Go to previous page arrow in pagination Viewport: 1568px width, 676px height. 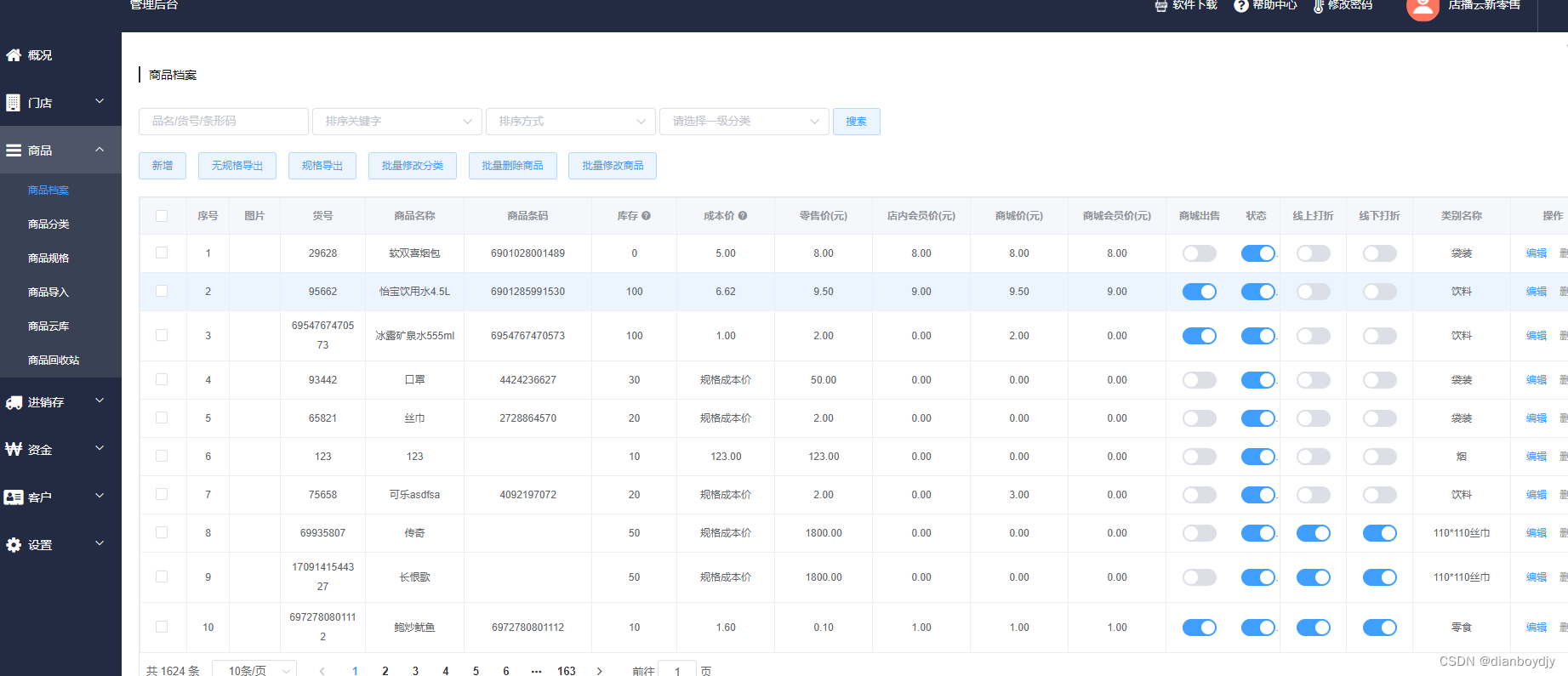(x=322, y=671)
